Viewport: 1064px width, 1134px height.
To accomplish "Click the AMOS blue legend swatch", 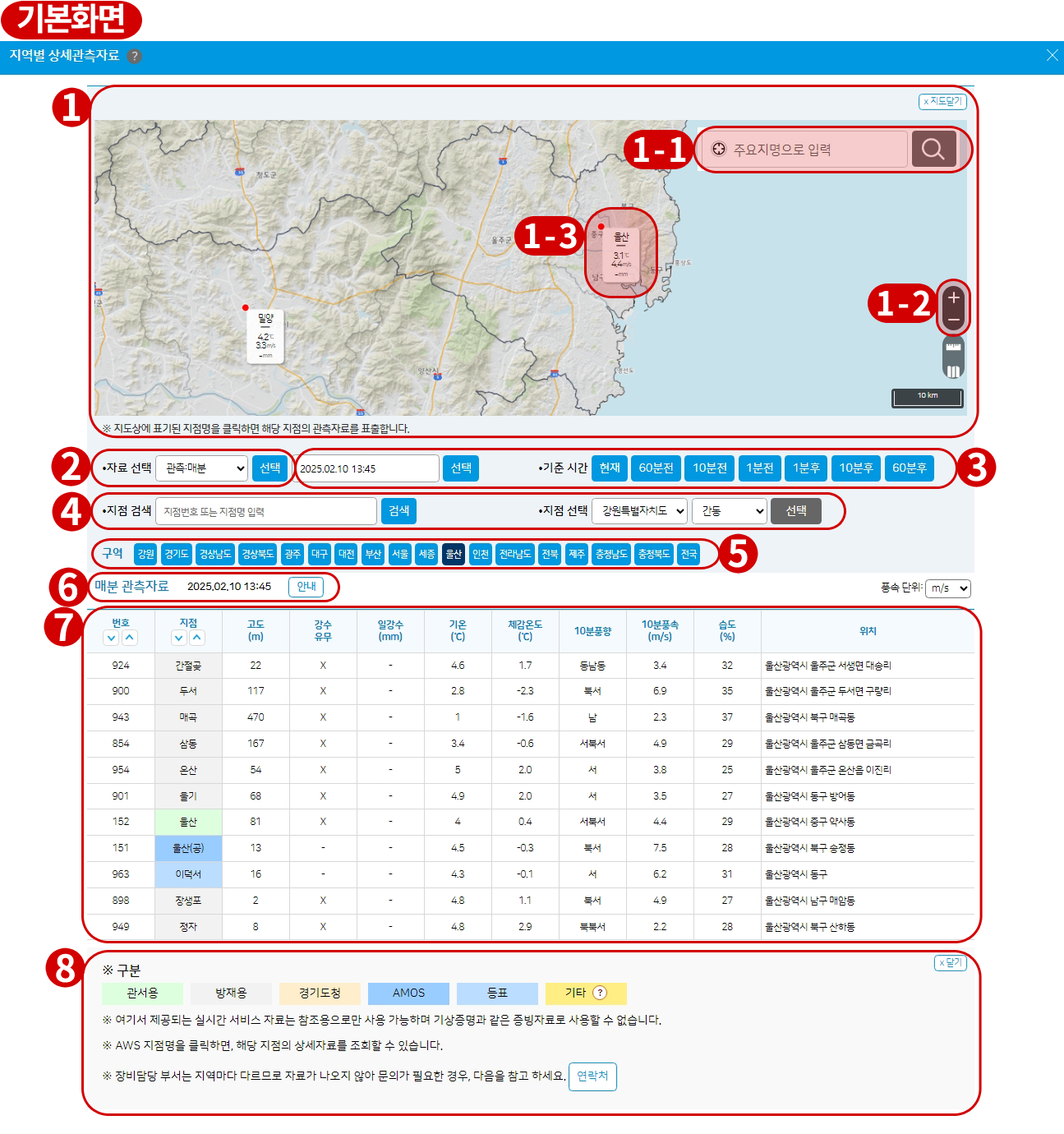I will pos(408,993).
